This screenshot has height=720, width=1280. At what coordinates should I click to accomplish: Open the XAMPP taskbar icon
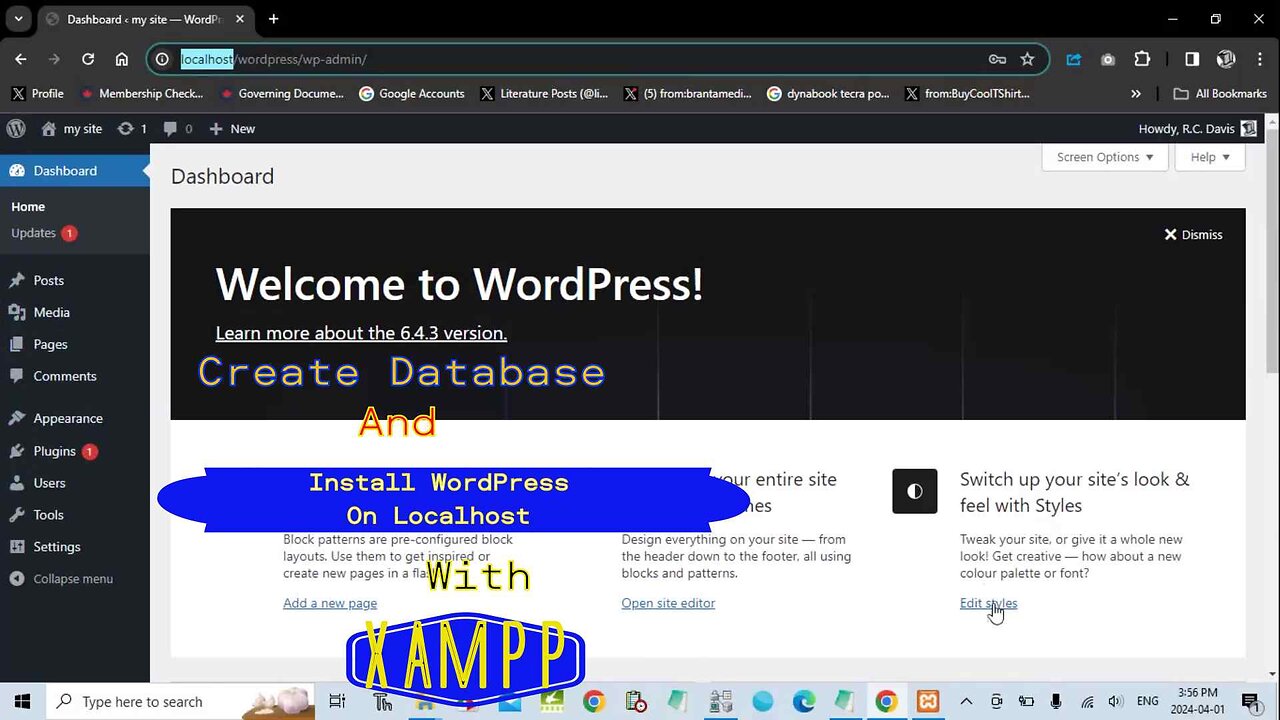pos(928,702)
